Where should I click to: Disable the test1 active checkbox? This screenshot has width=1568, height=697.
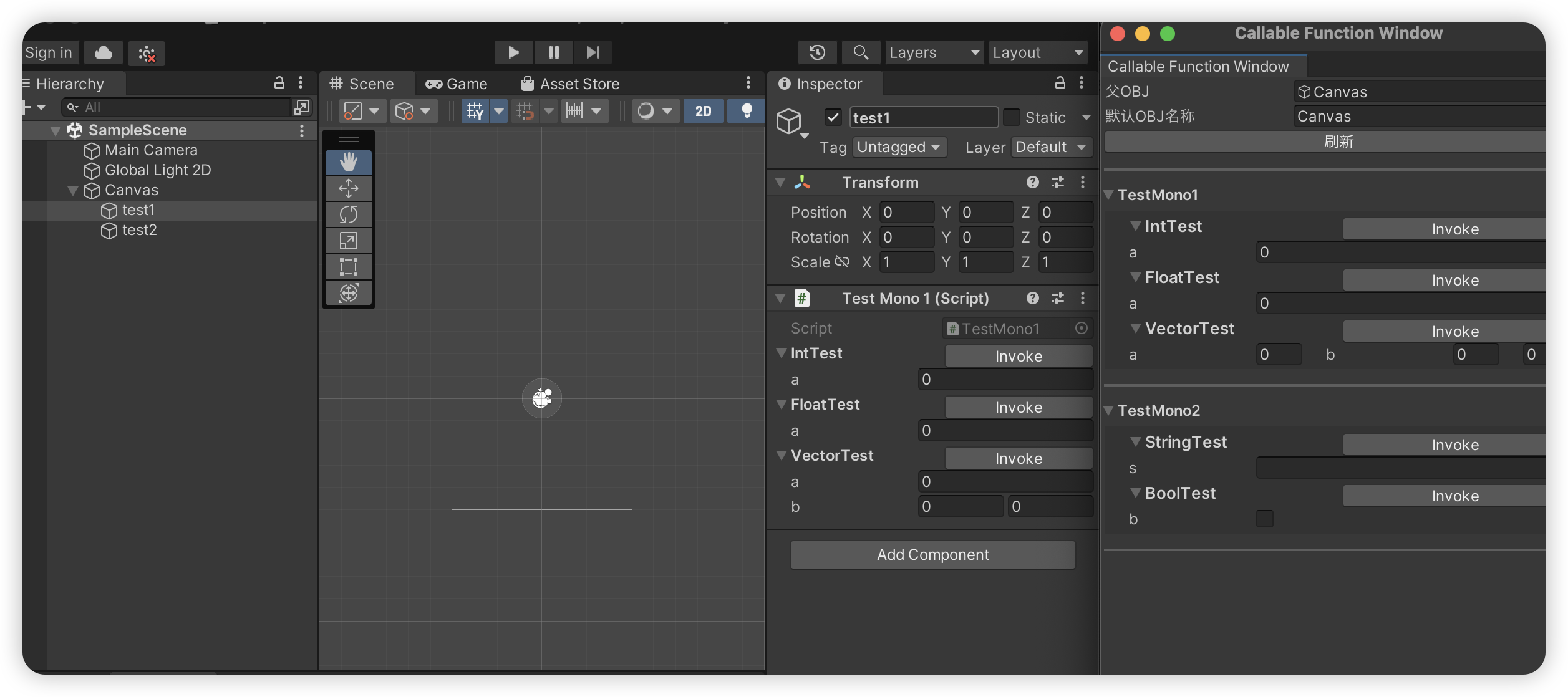[833, 117]
